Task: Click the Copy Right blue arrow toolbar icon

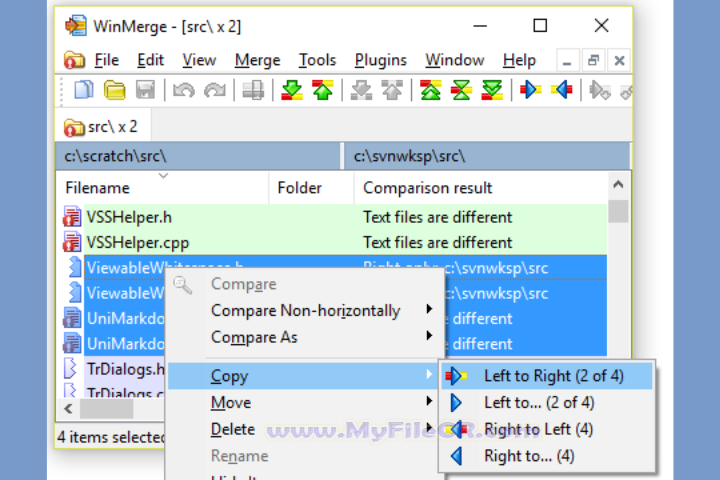Action: 530,90
